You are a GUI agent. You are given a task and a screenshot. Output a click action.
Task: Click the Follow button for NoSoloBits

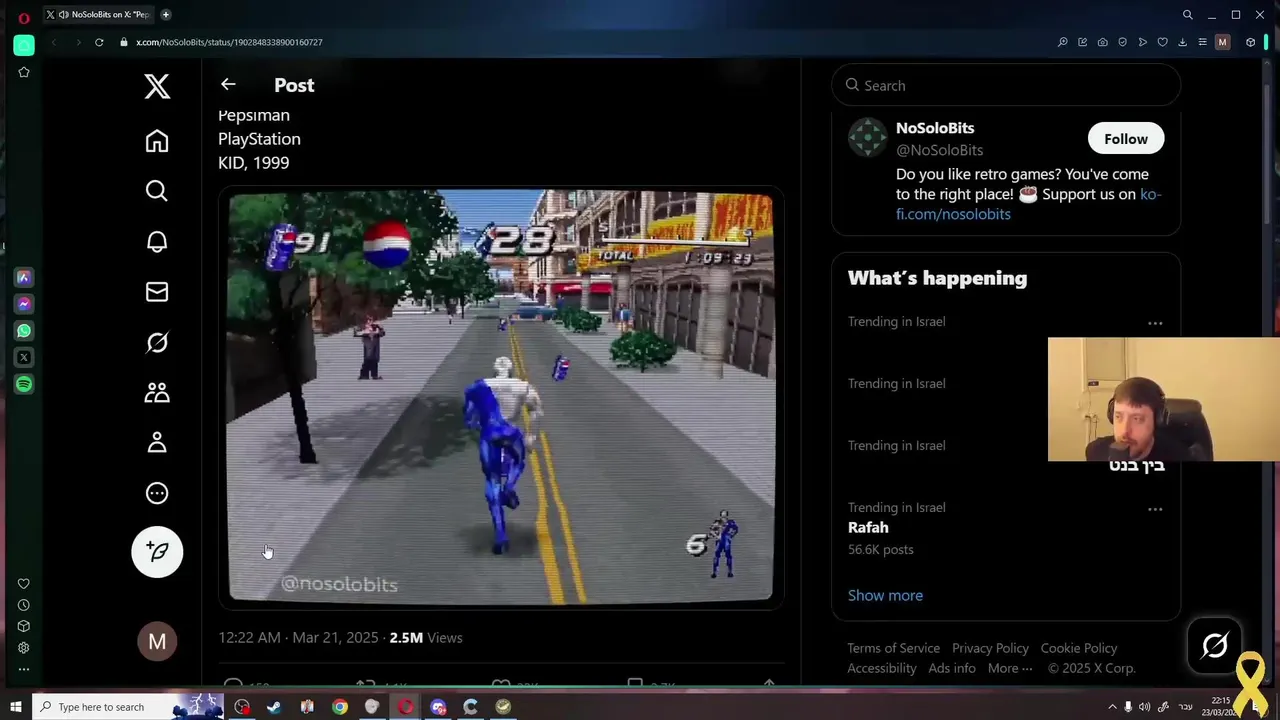point(1126,139)
